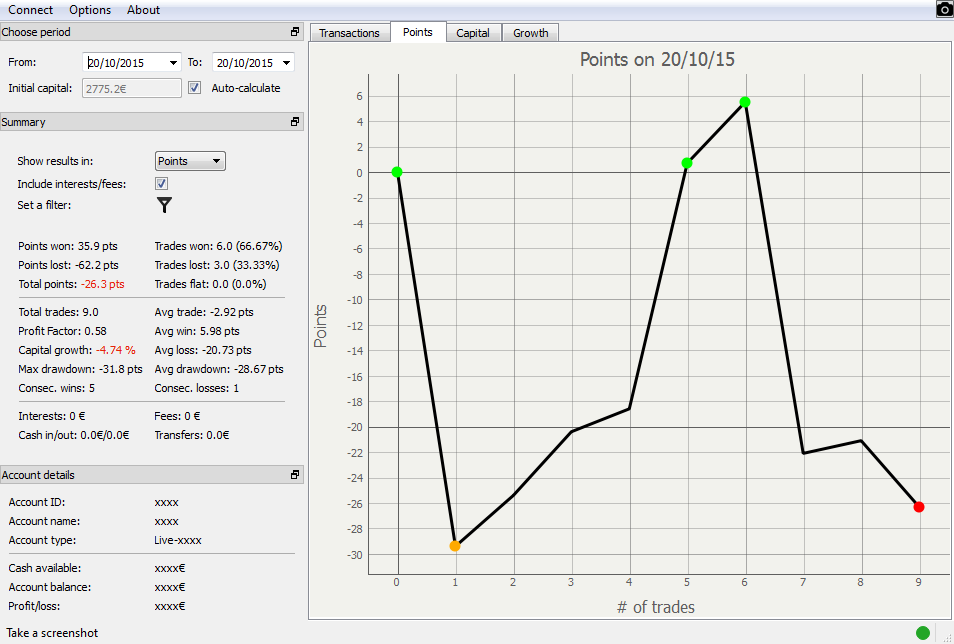Click the 'Consec. losses: 1' text
Viewport: 954px width, 644px height.
point(197,388)
